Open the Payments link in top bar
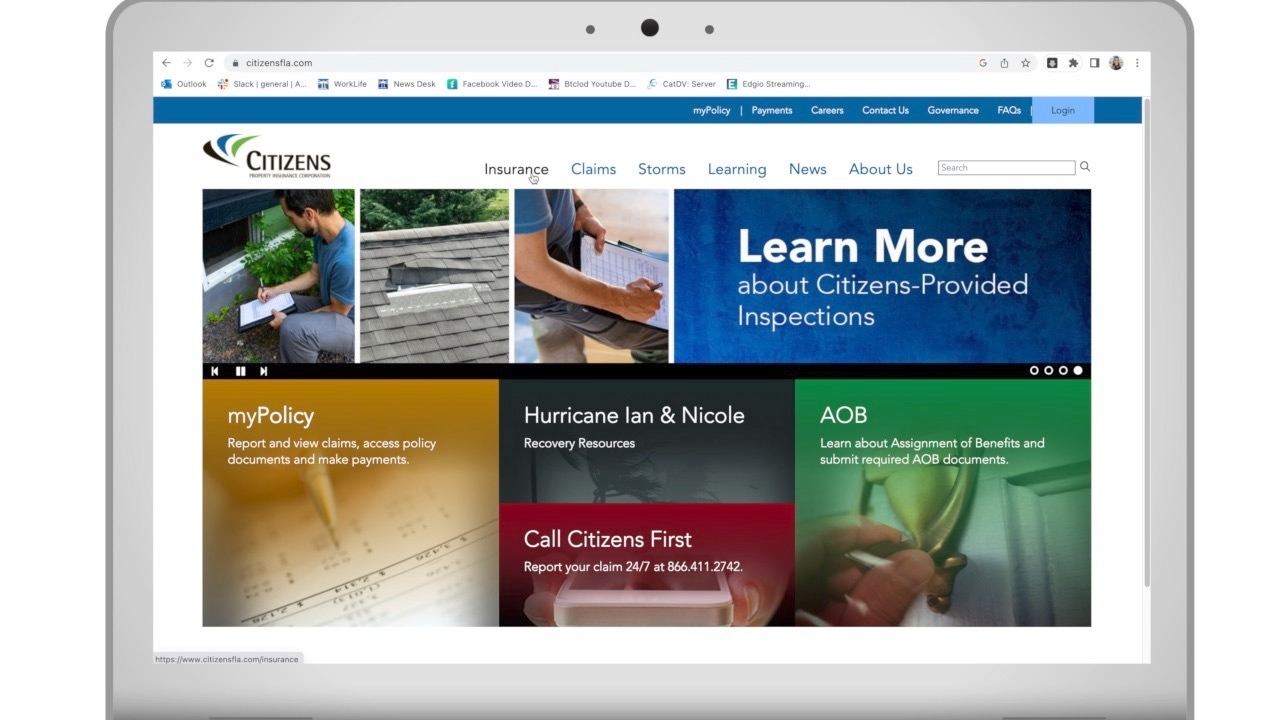This screenshot has width=1280, height=720. pyautogui.click(x=771, y=110)
